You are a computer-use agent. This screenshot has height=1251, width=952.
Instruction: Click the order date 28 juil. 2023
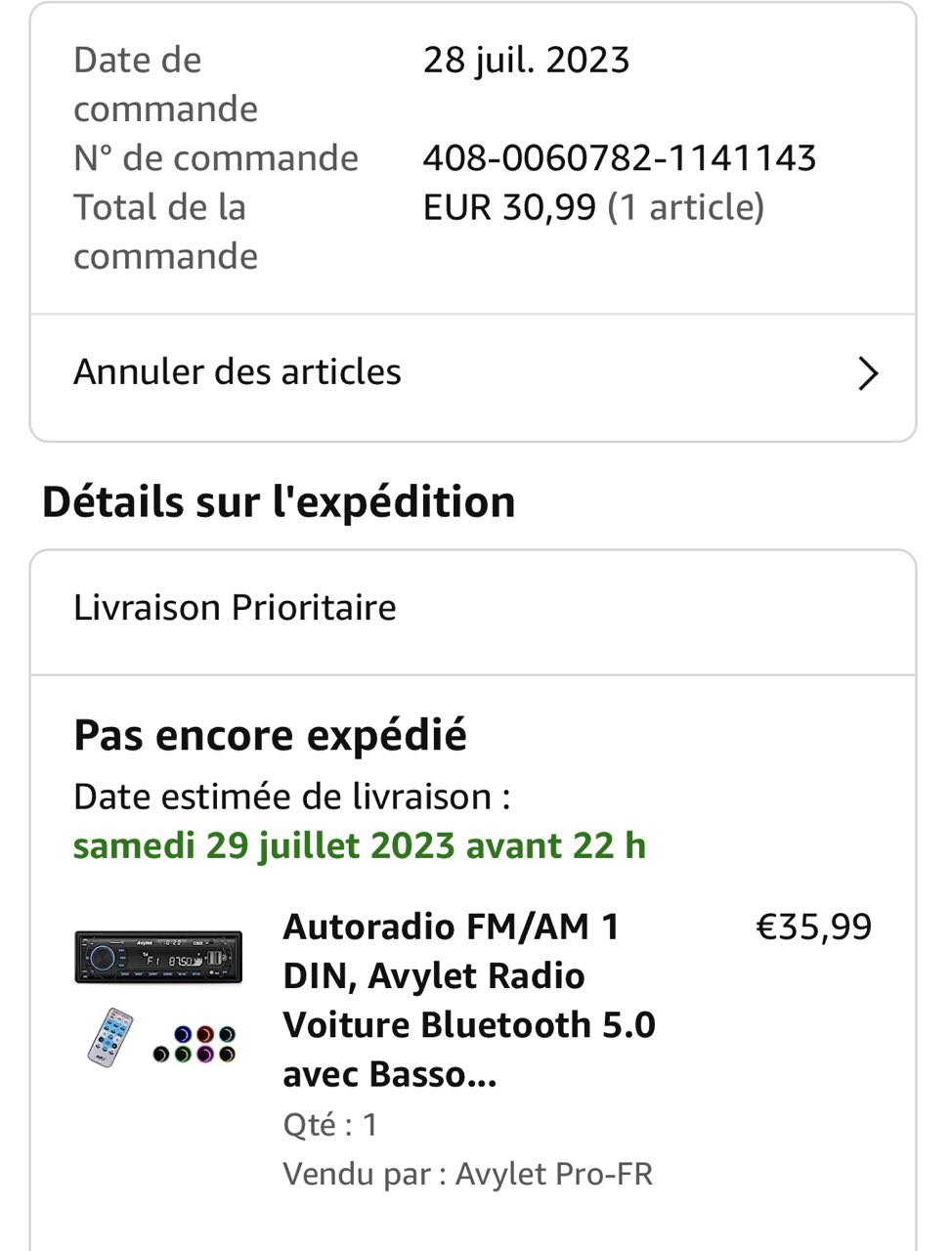(x=526, y=61)
